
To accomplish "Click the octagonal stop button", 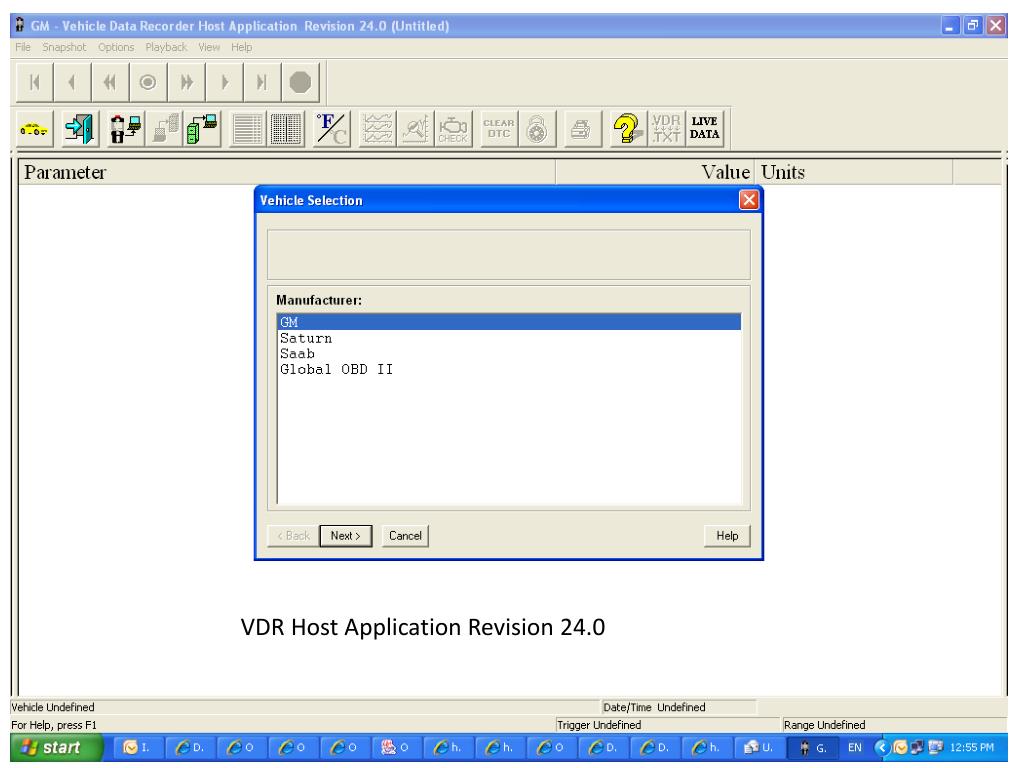I will tap(300, 82).
